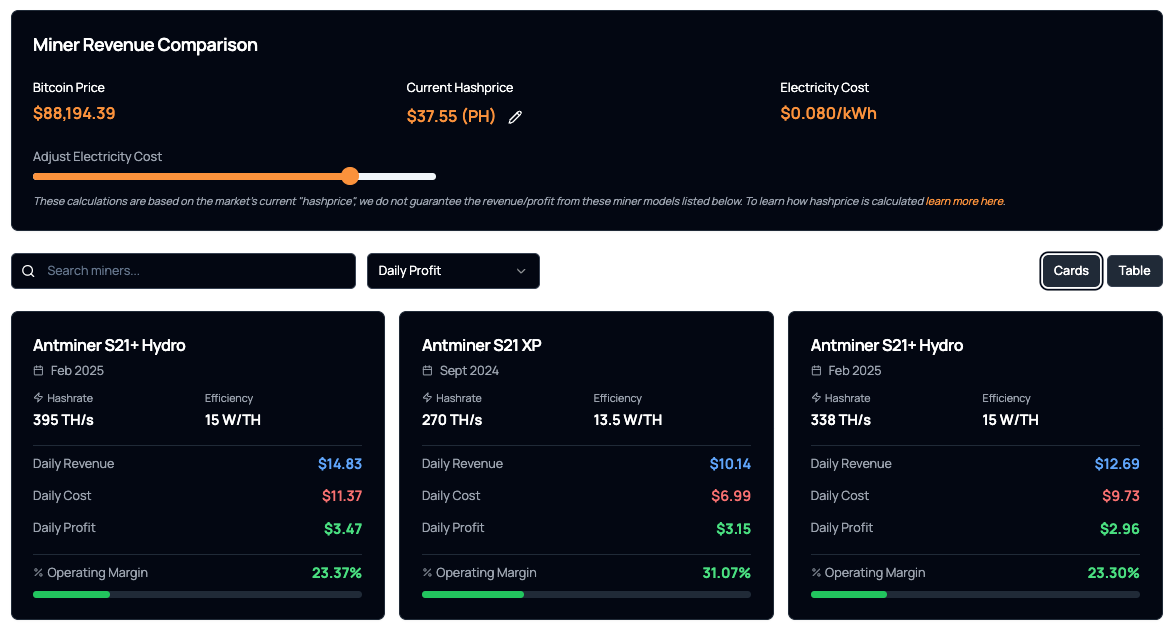This screenshot has height=631, width=1172.
Task: Click the pencil icon to edit hashprice
Action: [515, 117]
